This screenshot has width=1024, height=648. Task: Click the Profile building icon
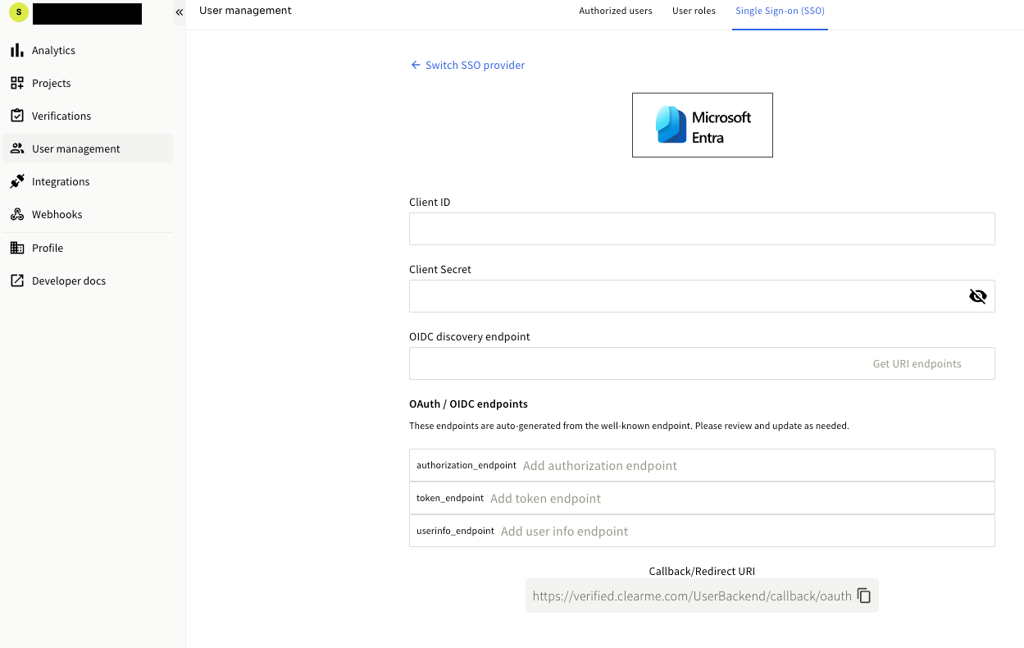coord(17,248)
